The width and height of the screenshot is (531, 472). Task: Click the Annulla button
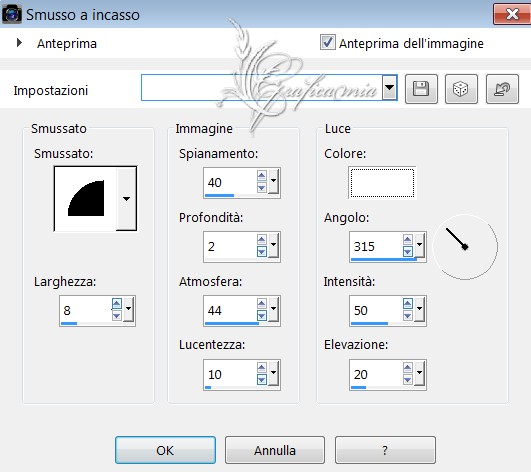click(x=275, y=450)
